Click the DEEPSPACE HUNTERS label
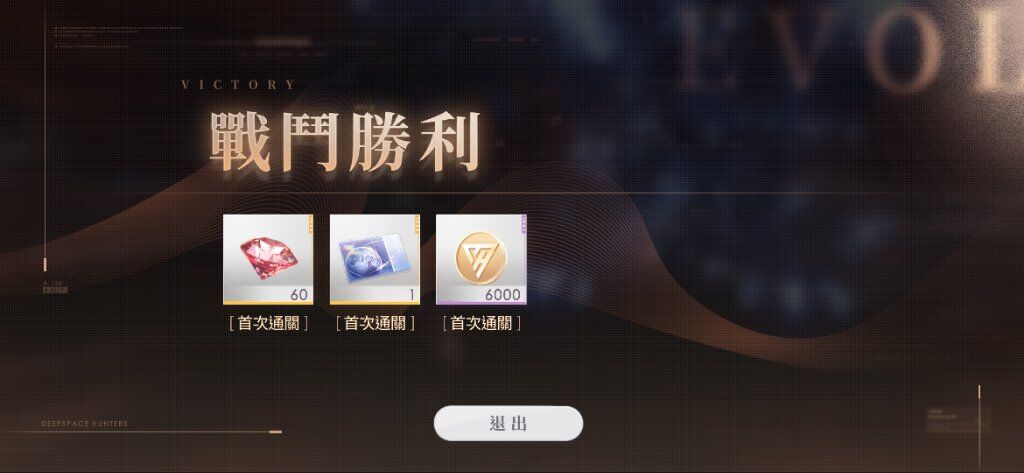Image resolution: width=1024 pixels, height=473 pixels. coord(85,424)
